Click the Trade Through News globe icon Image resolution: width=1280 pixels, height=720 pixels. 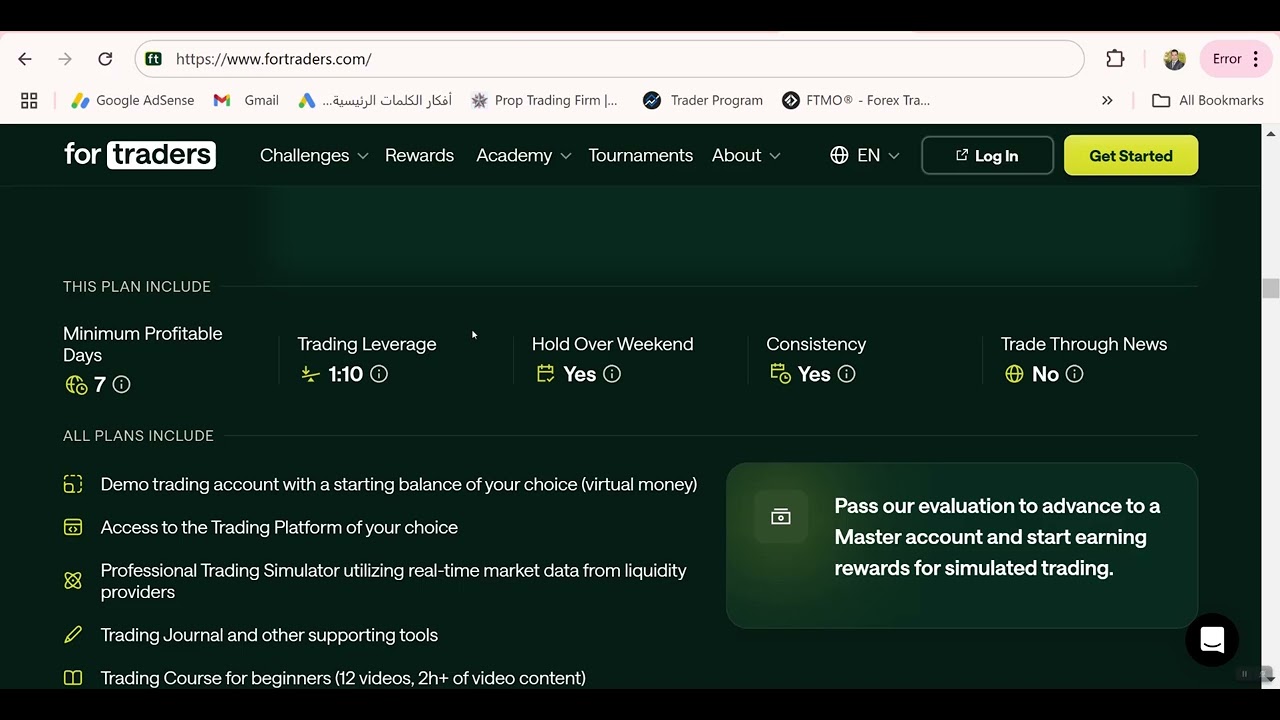pyautogui.click(x=1014, y=374)
